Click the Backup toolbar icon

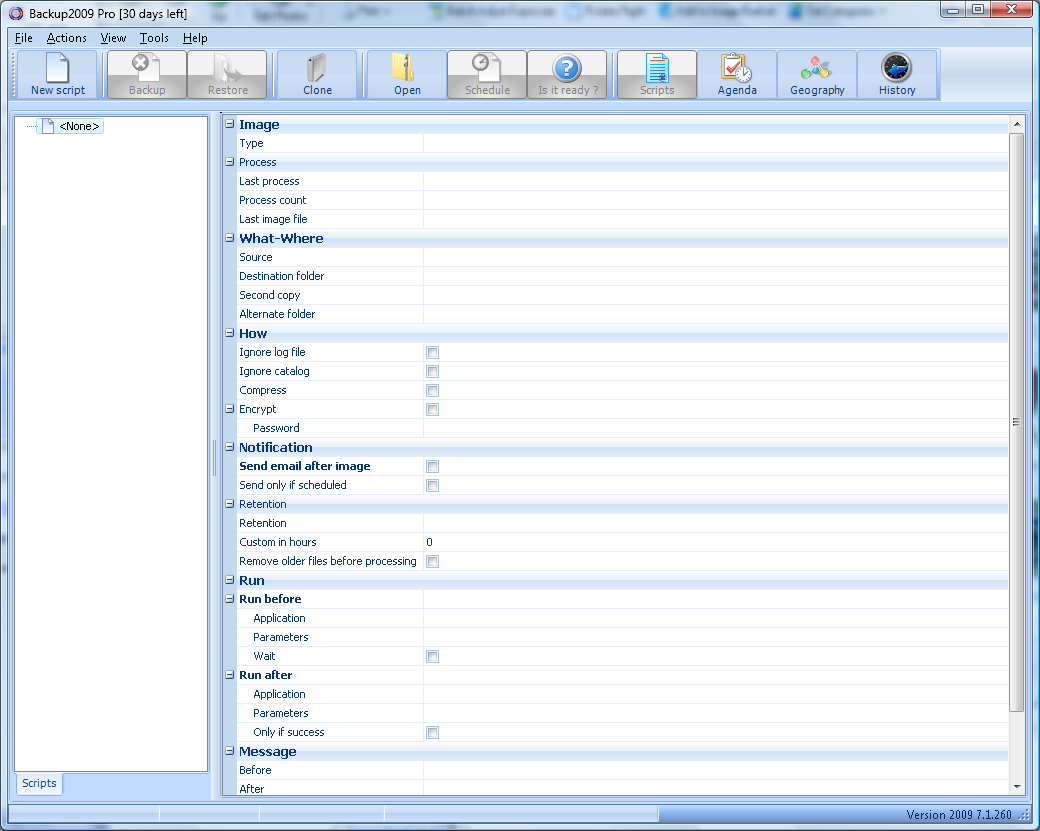[147, 75]
